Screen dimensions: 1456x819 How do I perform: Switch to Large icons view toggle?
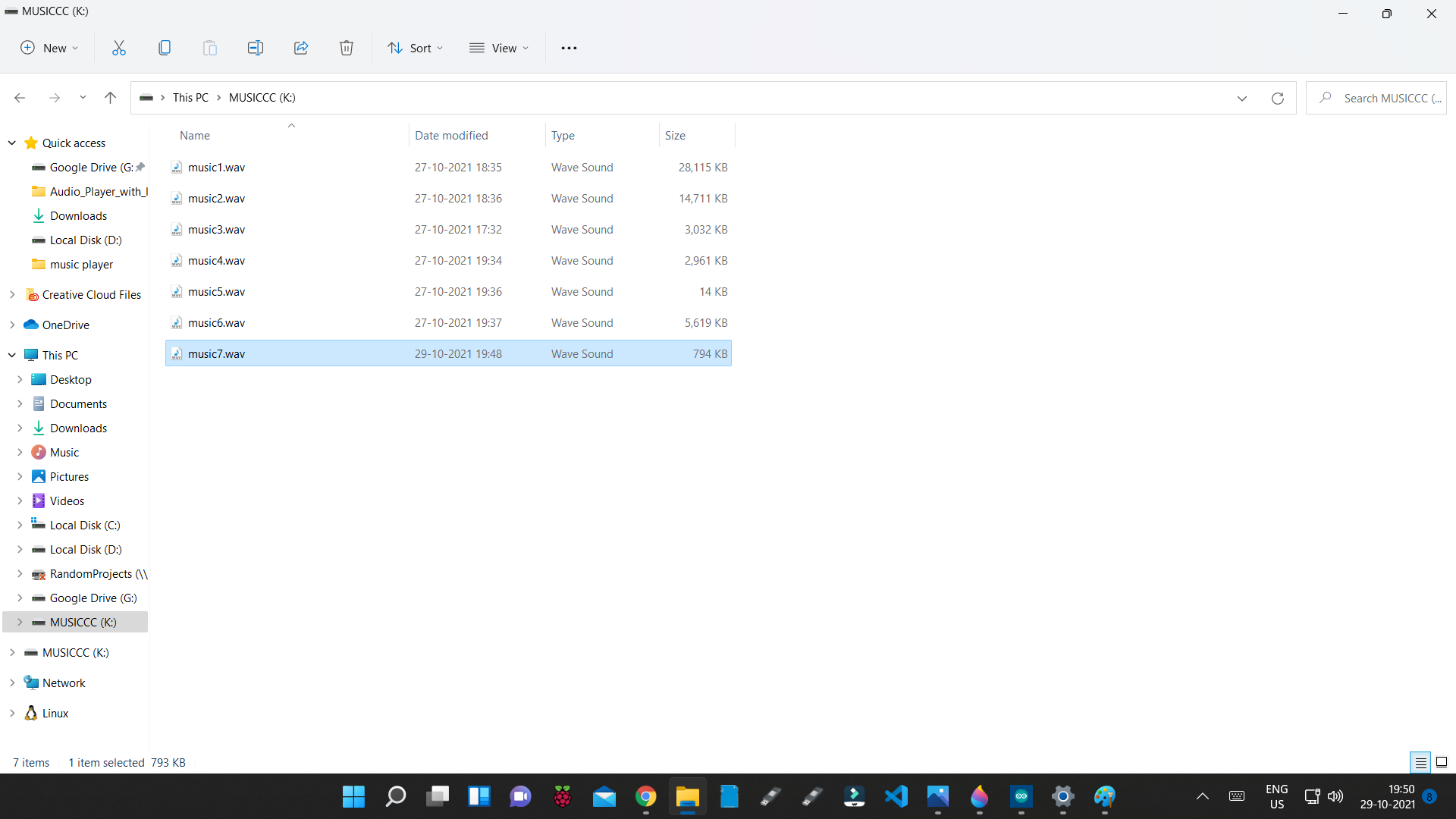[x=1442, y=762]
